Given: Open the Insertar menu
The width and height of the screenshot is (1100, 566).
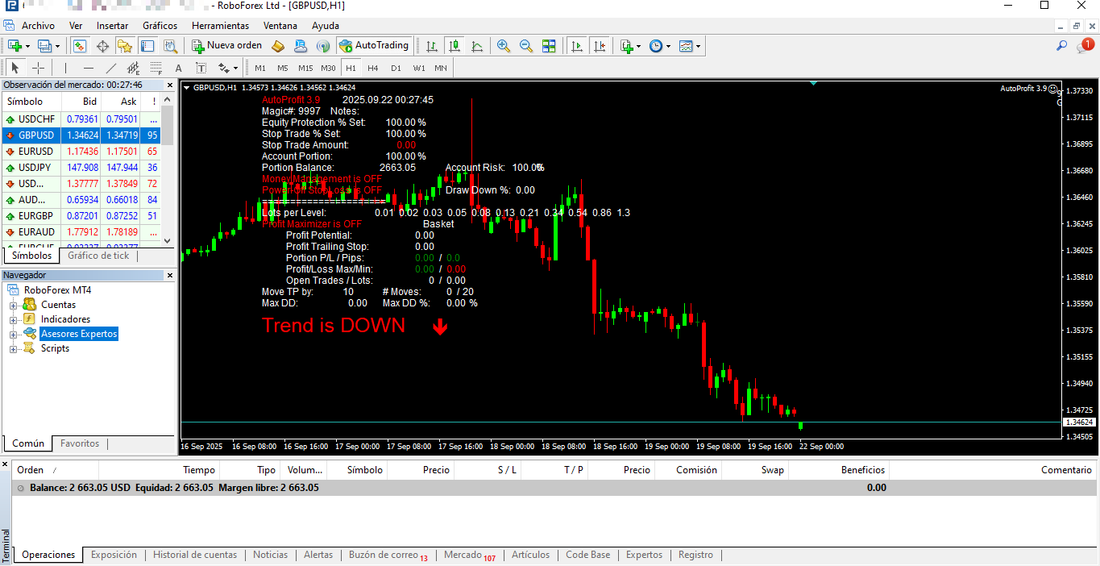Looking at the screenshot, I should [x=112, y=25].
